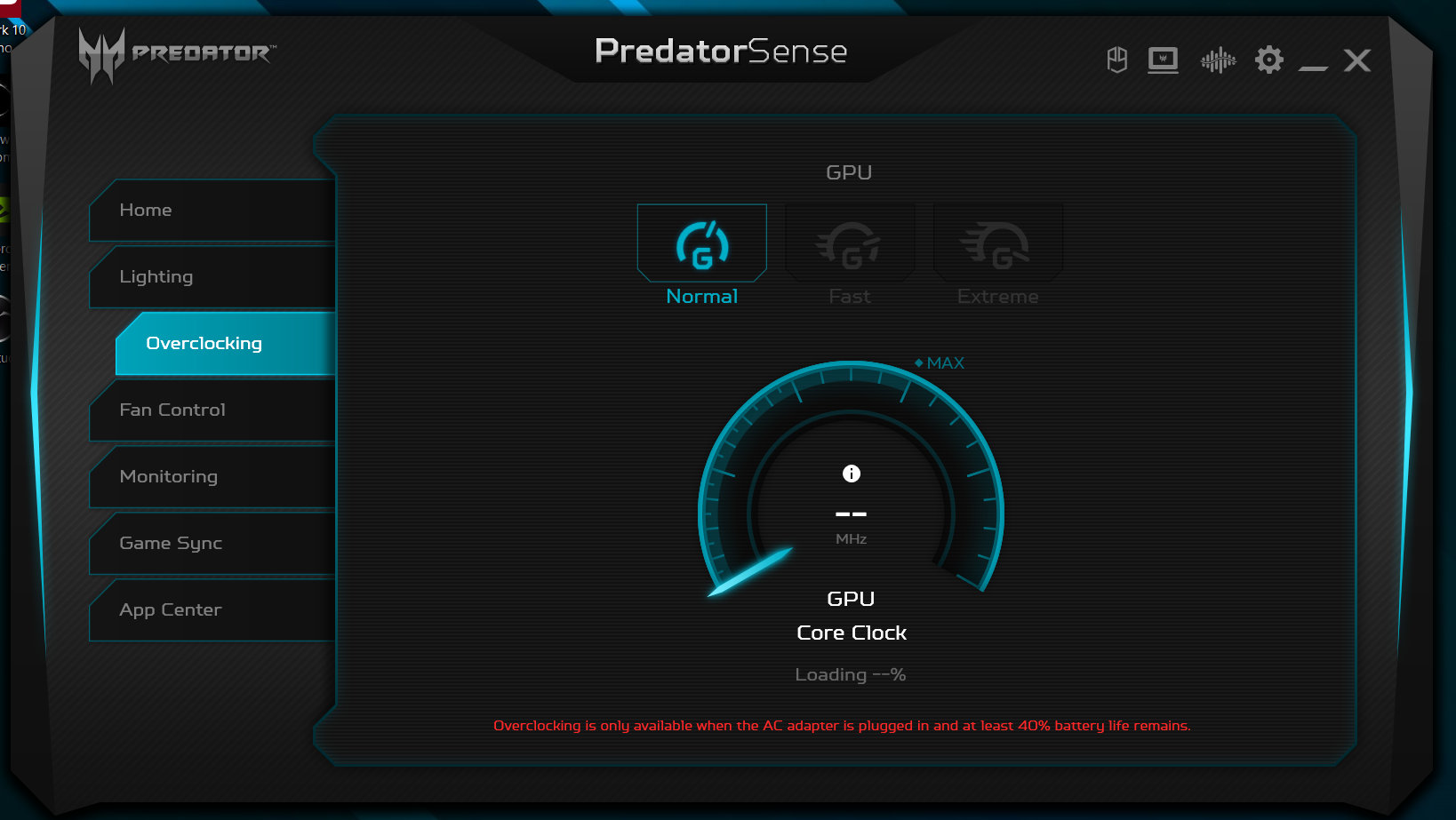Image resolution: width=1456 pixels, height=820 pixels.
Task: Click the GPU heading above modes
Action: 849,172
